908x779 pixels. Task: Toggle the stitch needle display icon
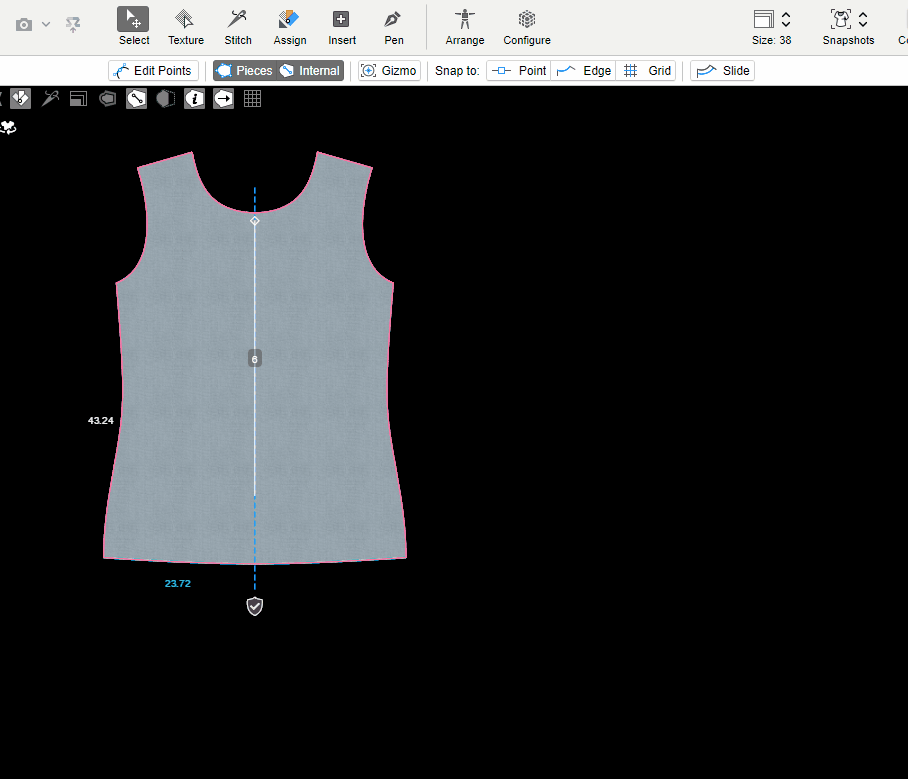(50, 98)
